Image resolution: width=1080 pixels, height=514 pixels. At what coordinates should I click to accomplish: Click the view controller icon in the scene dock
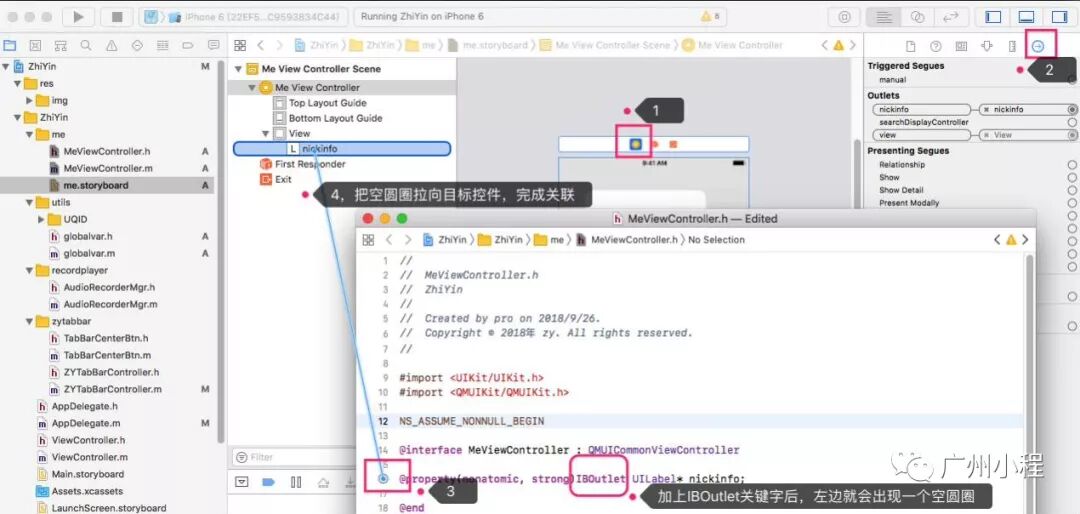click(x=636, y=145)
